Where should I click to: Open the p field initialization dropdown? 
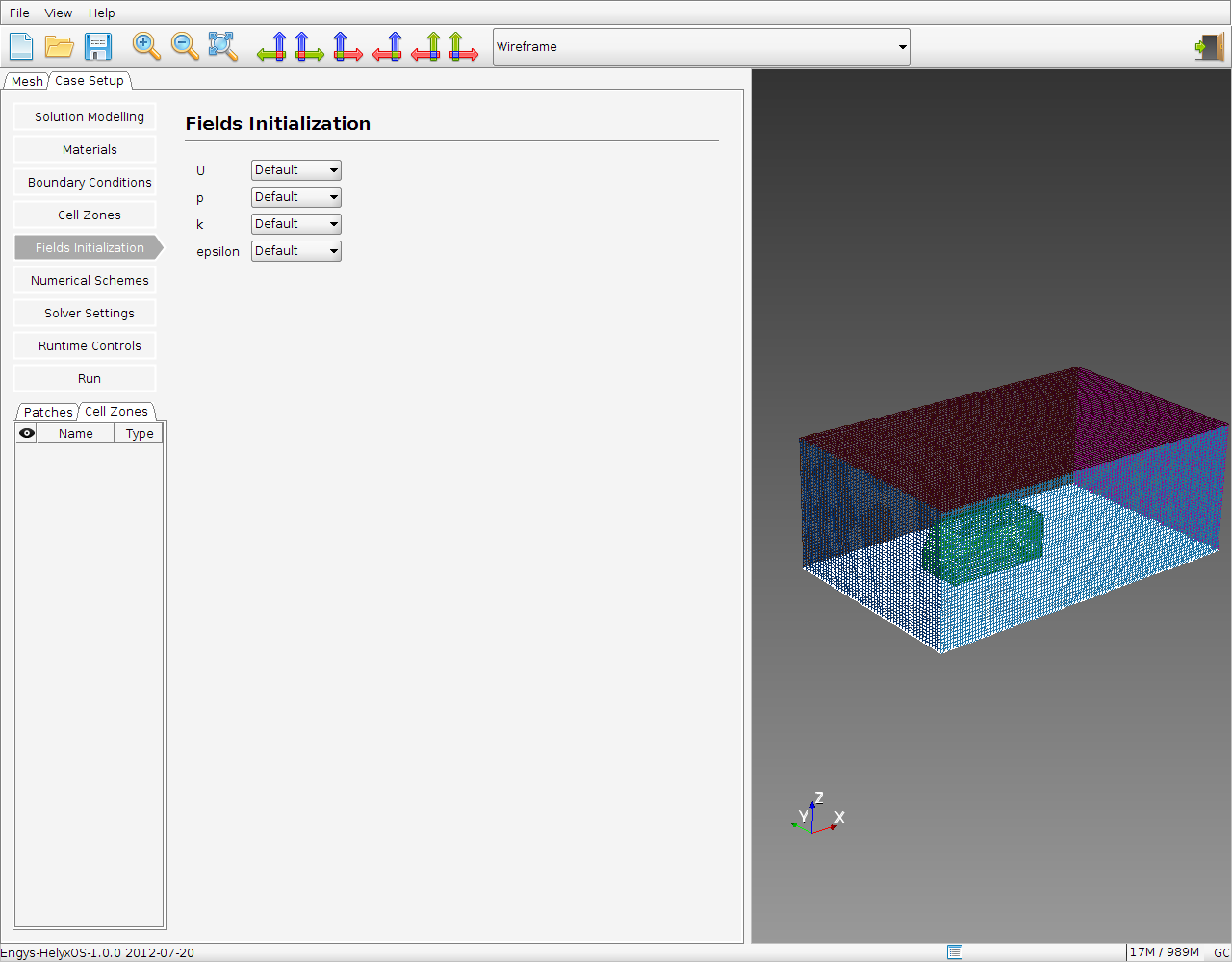coord(296,197)
